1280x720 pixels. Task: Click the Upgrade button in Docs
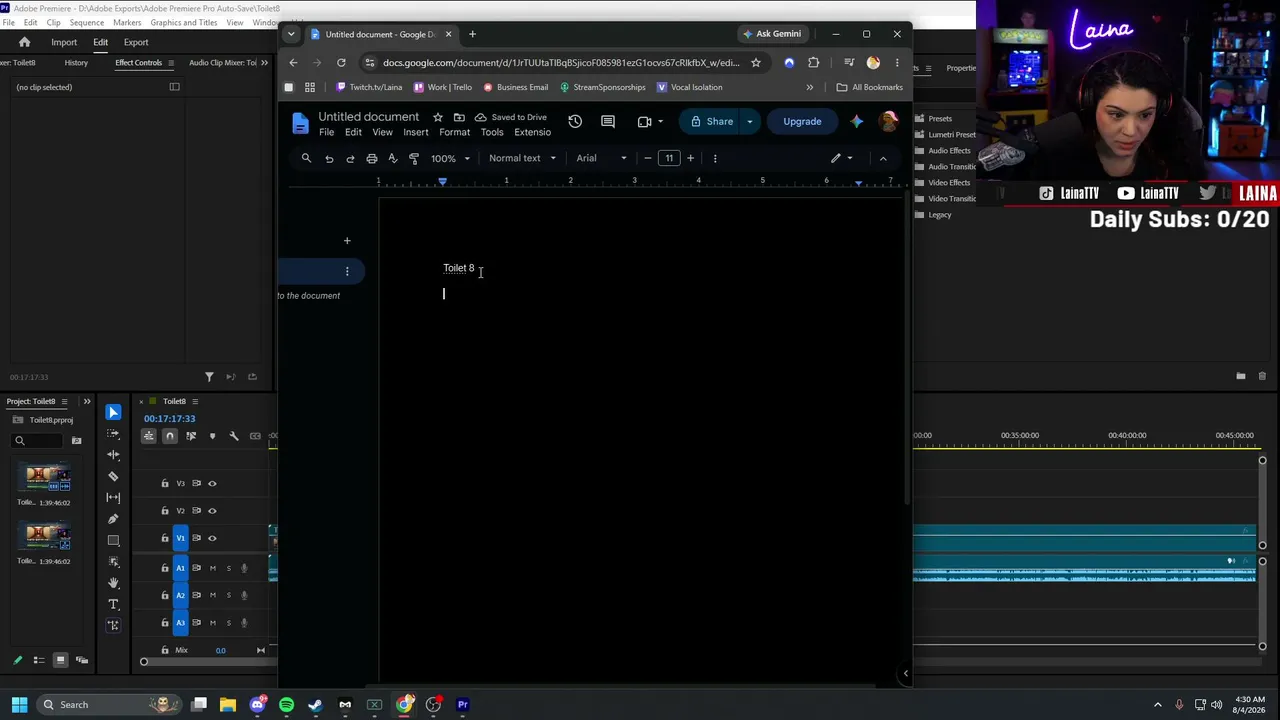(802, 121)
